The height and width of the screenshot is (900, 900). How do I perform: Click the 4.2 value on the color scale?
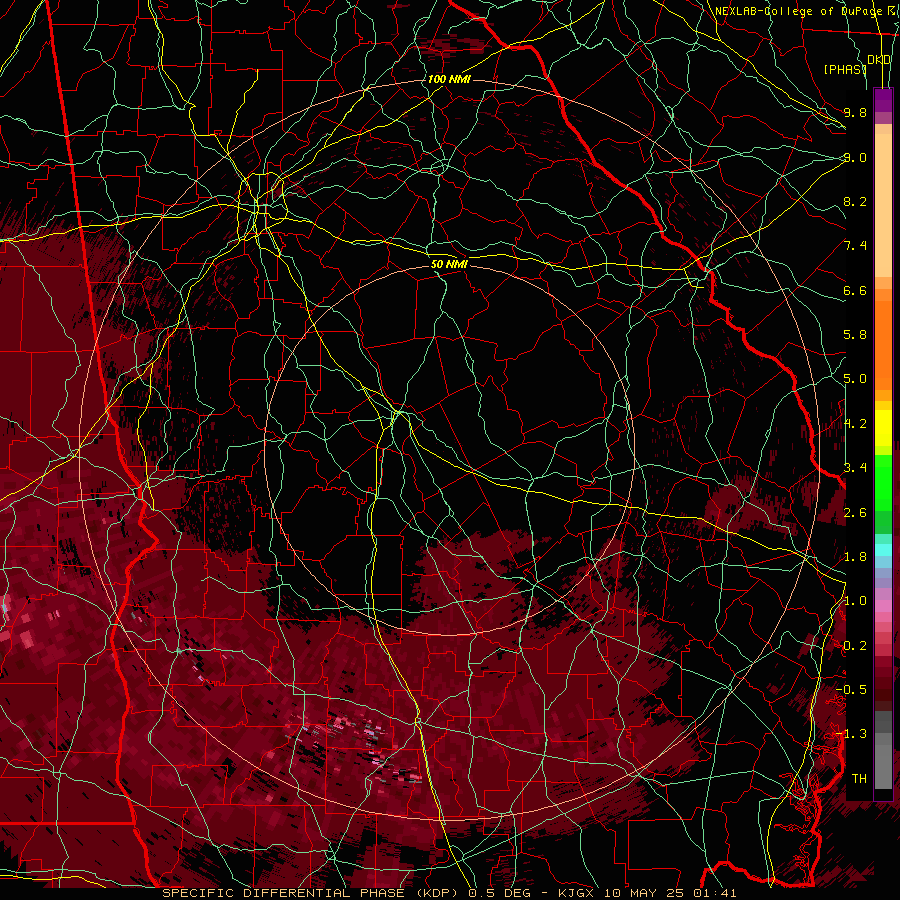coord(855,424)
